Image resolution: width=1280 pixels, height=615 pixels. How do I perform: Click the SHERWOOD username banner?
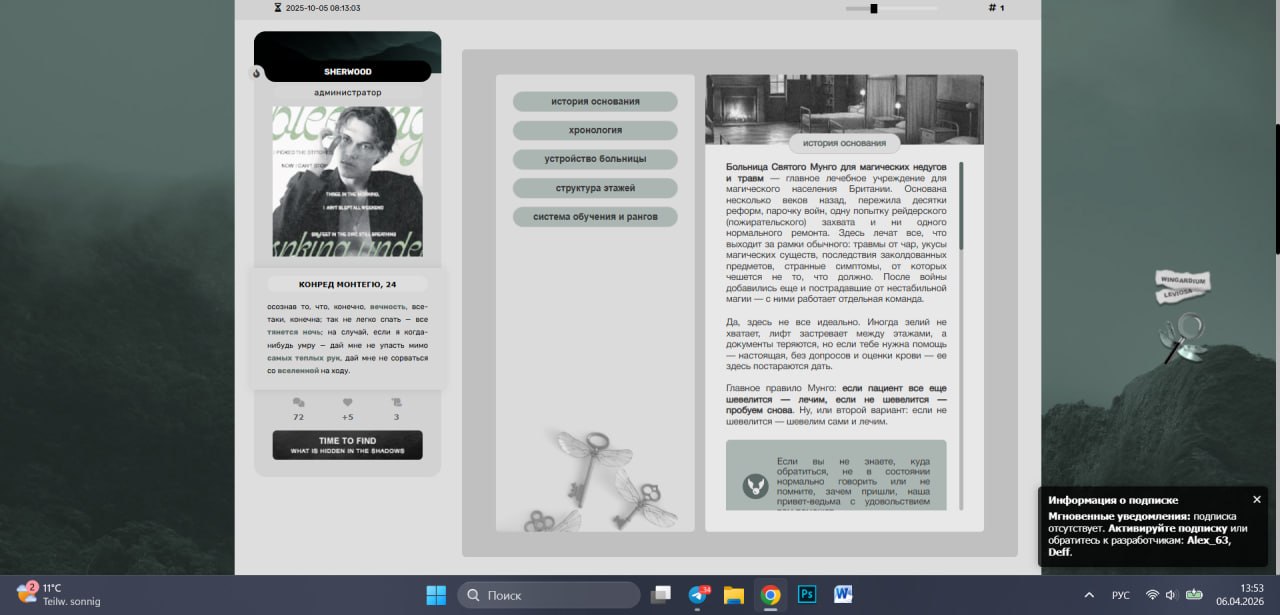(347, 72)
